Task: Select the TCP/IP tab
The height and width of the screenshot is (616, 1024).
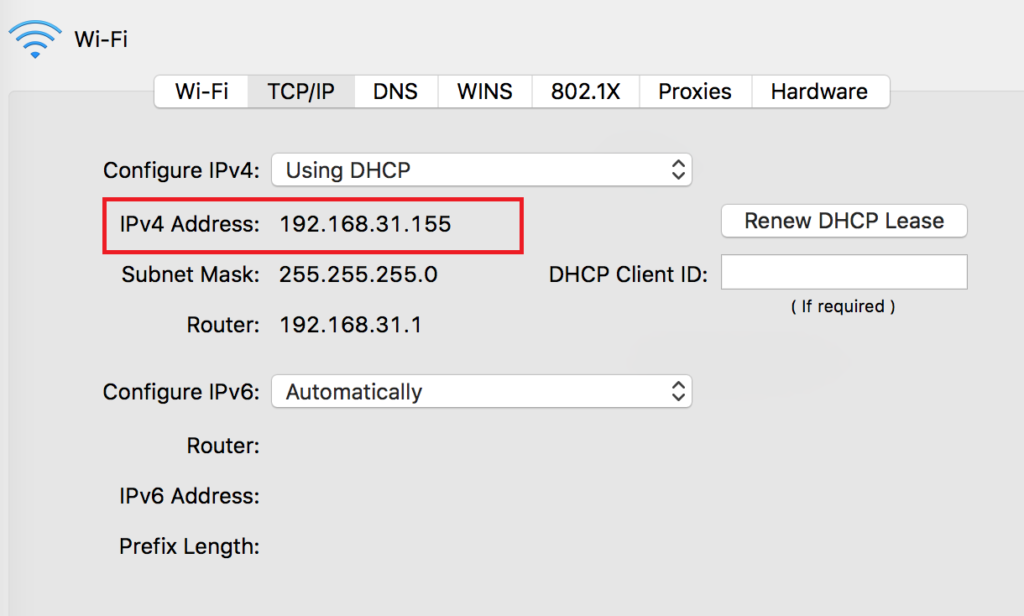Action: (301, 91)
